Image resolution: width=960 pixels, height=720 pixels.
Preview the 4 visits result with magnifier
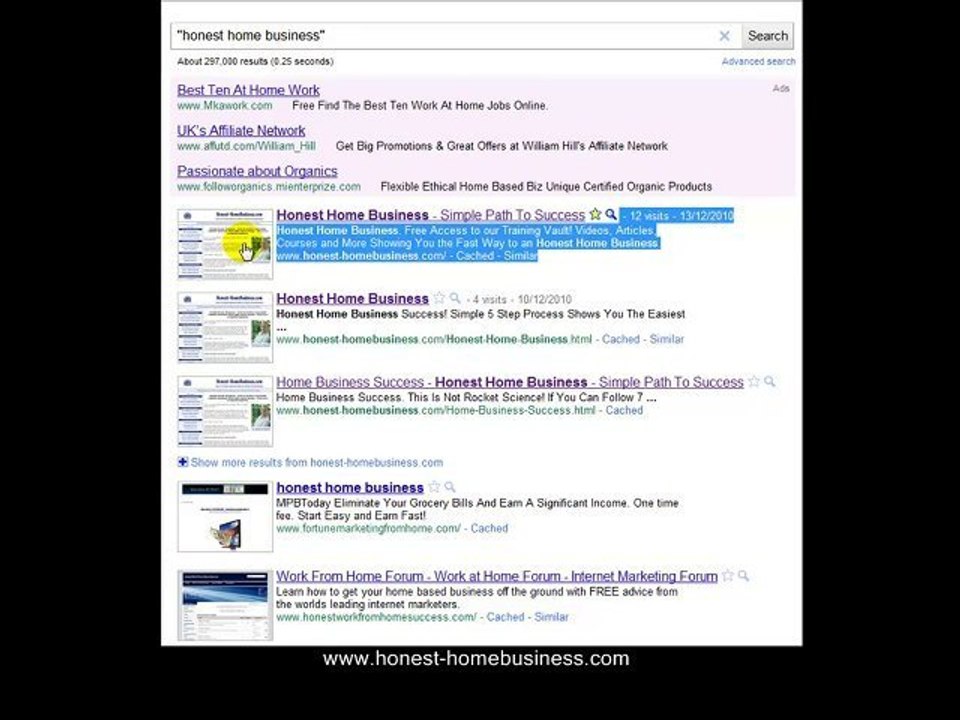[454, 298]
